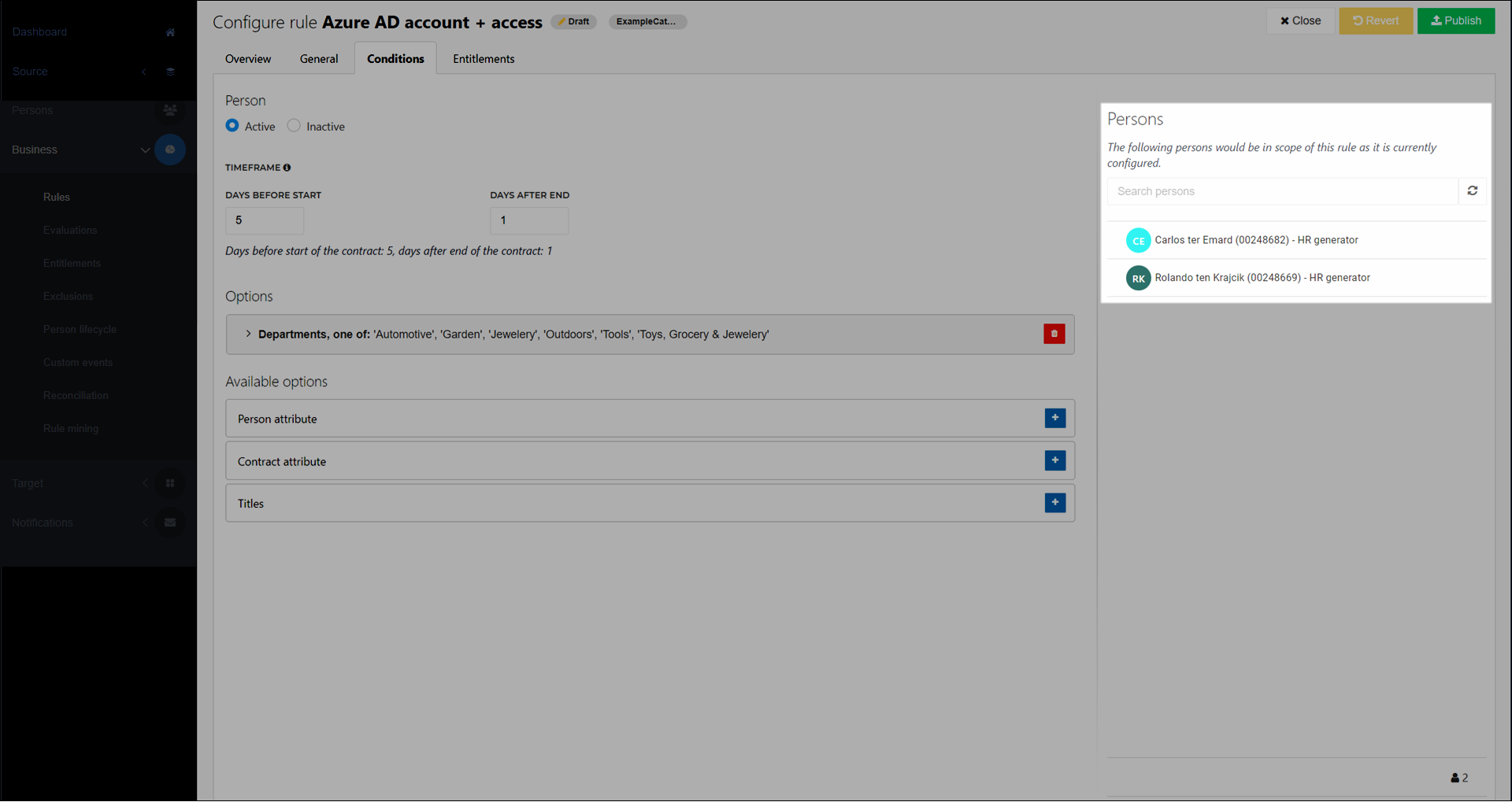Collapse the Business sidebar section

coord(145,150)
